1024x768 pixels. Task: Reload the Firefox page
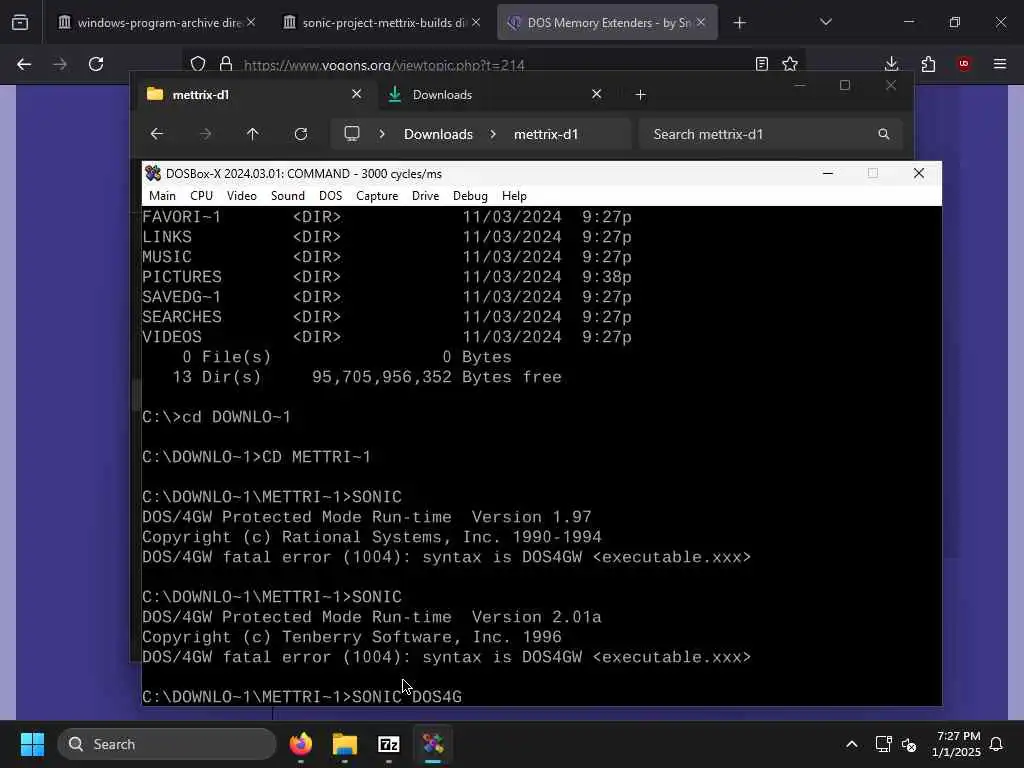[x=96, y=64]
